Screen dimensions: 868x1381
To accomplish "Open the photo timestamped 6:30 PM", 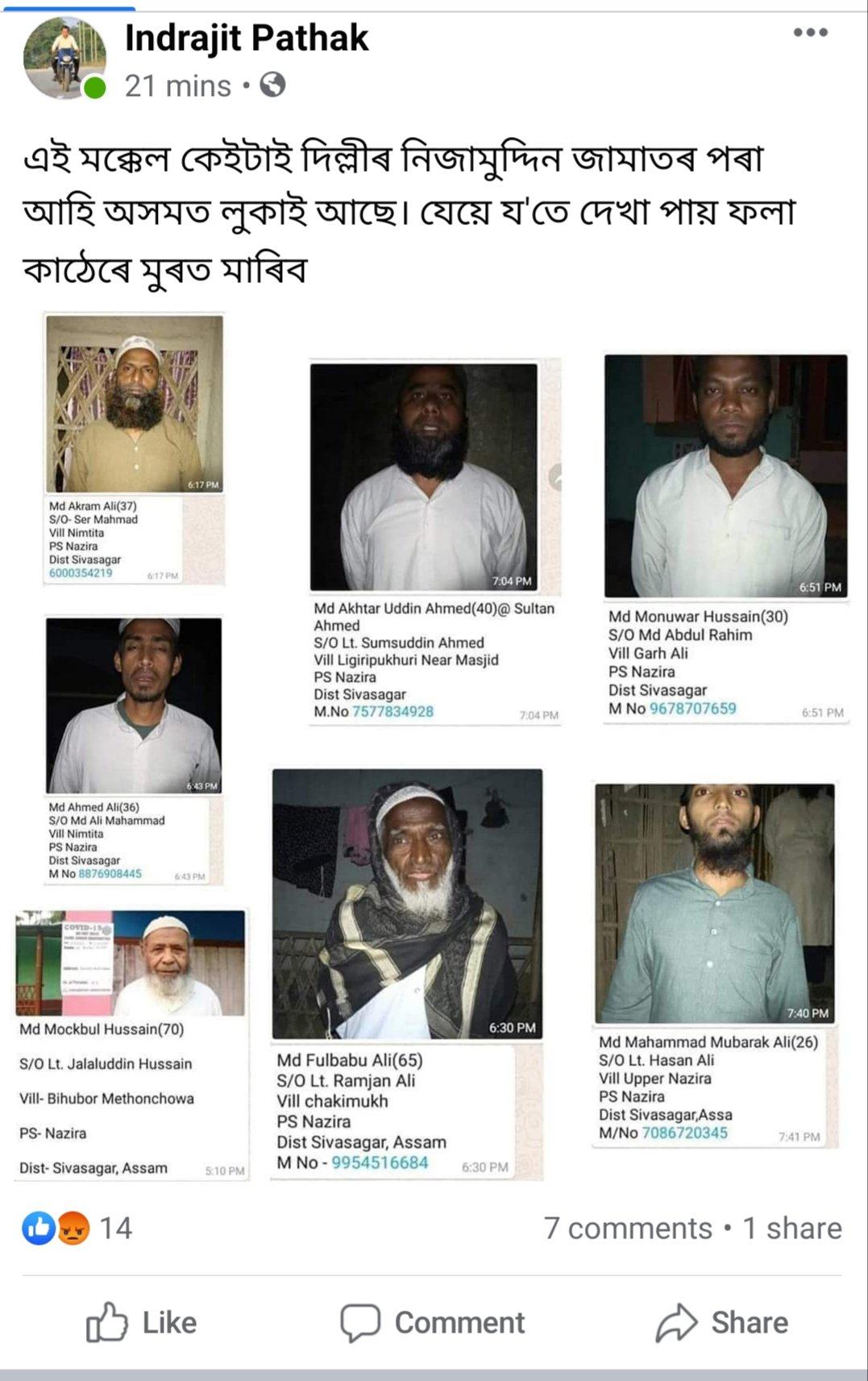I will [407, 904].
